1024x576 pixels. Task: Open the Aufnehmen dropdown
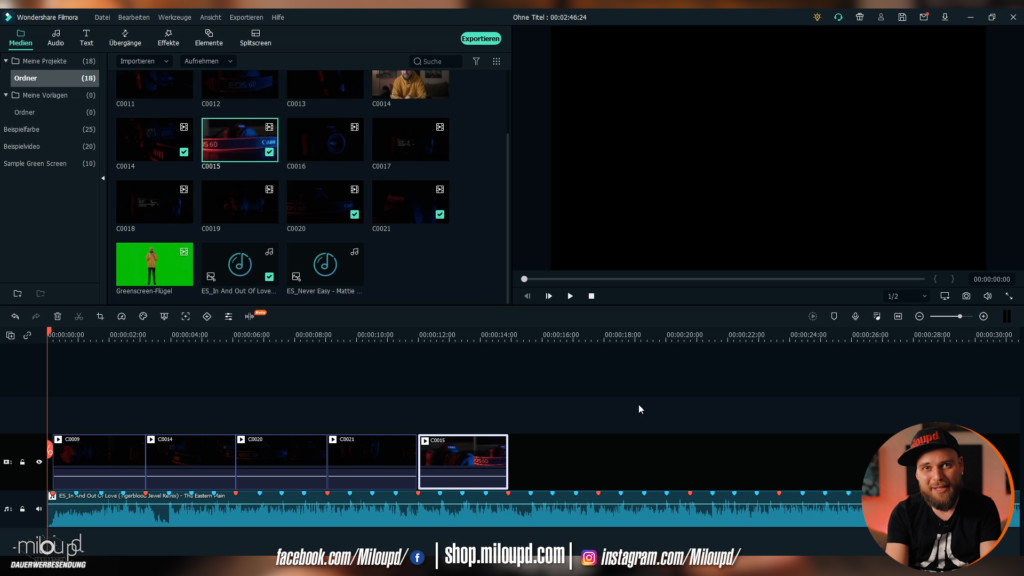click(x=208, y=61)
